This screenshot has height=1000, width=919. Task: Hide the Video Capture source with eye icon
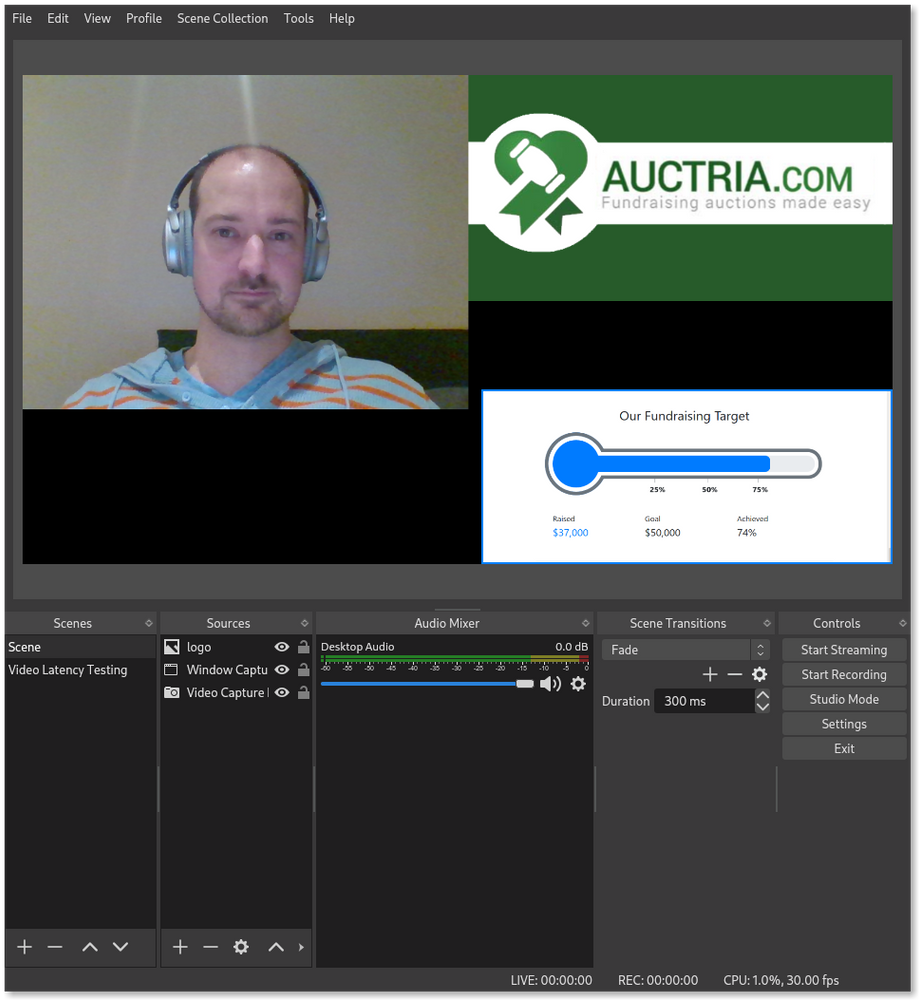[282, 693]
